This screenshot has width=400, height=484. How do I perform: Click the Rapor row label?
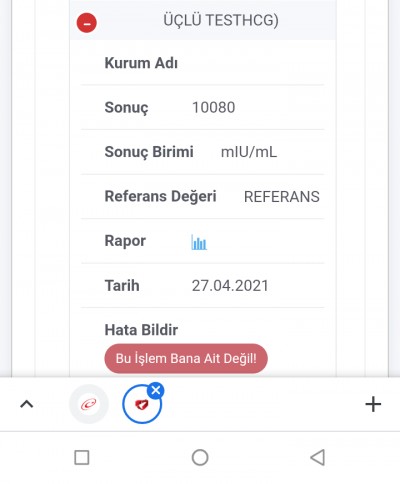point(125,241)
